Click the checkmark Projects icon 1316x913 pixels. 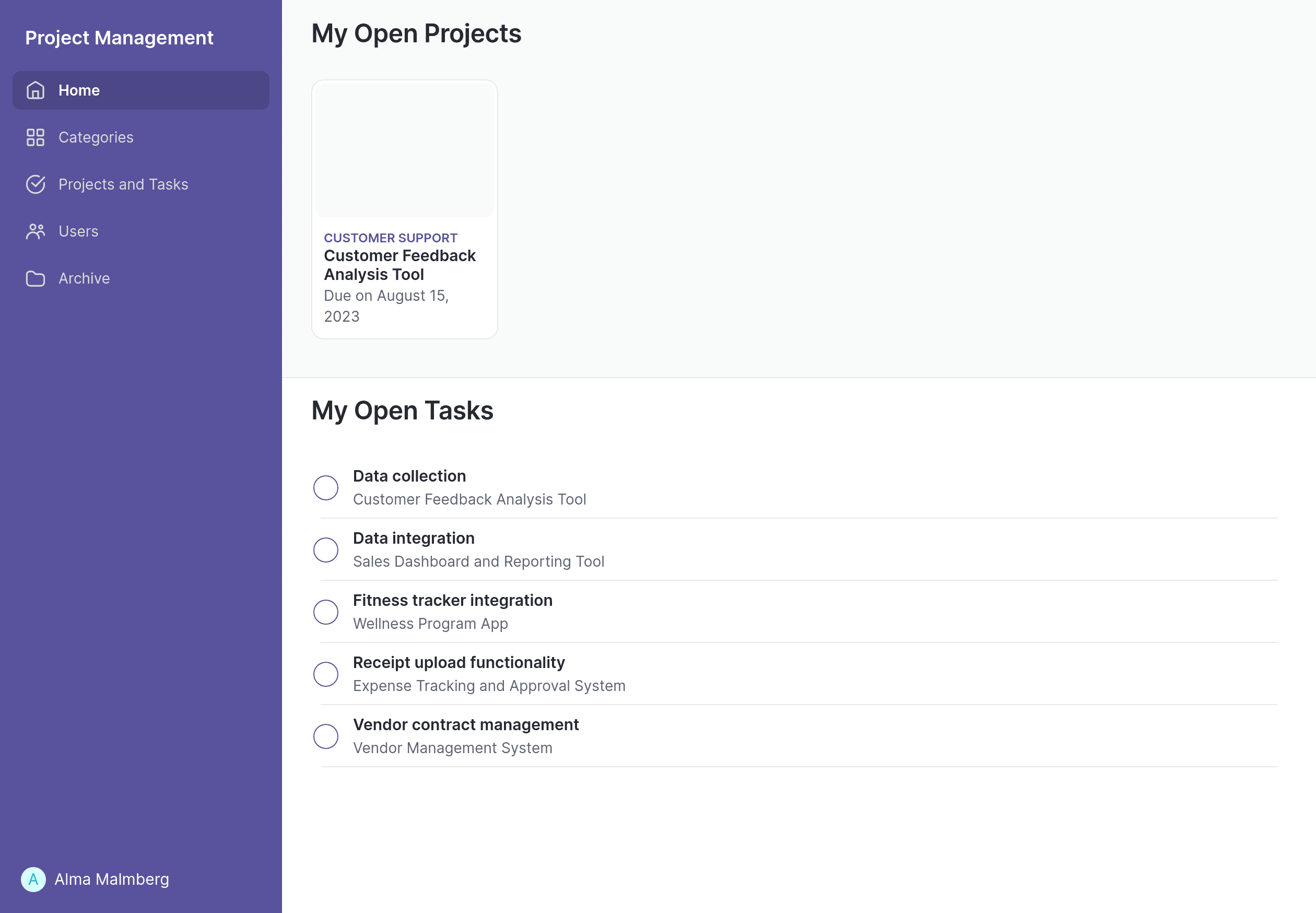[x=34, y=184]
